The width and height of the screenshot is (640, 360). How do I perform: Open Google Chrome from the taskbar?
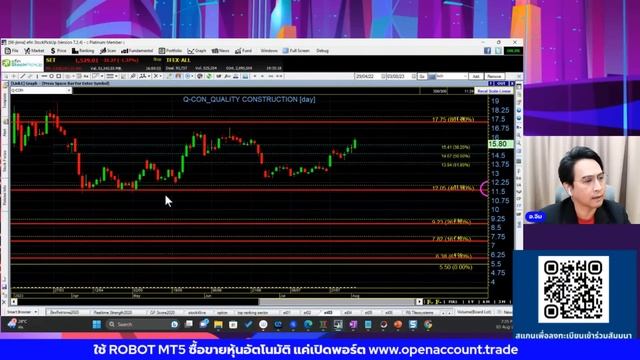pos(428,324)
